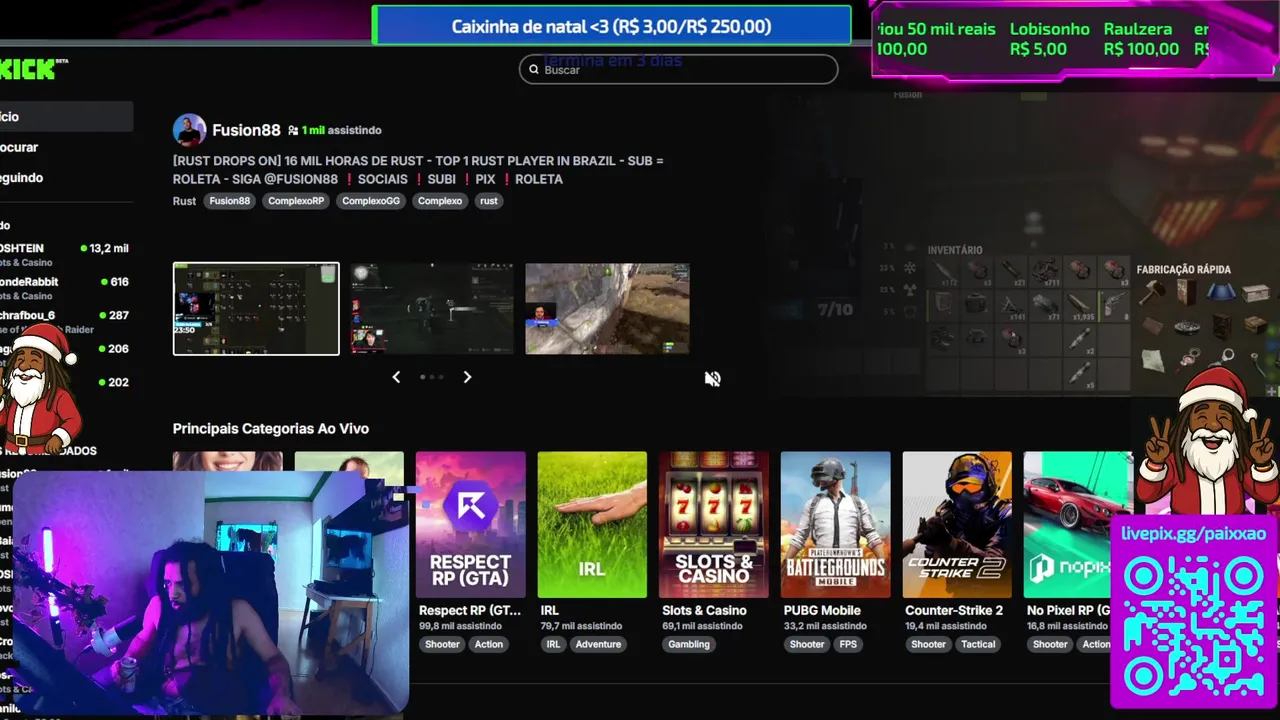Select the third featured stream thumbnail

coord(607,309)
